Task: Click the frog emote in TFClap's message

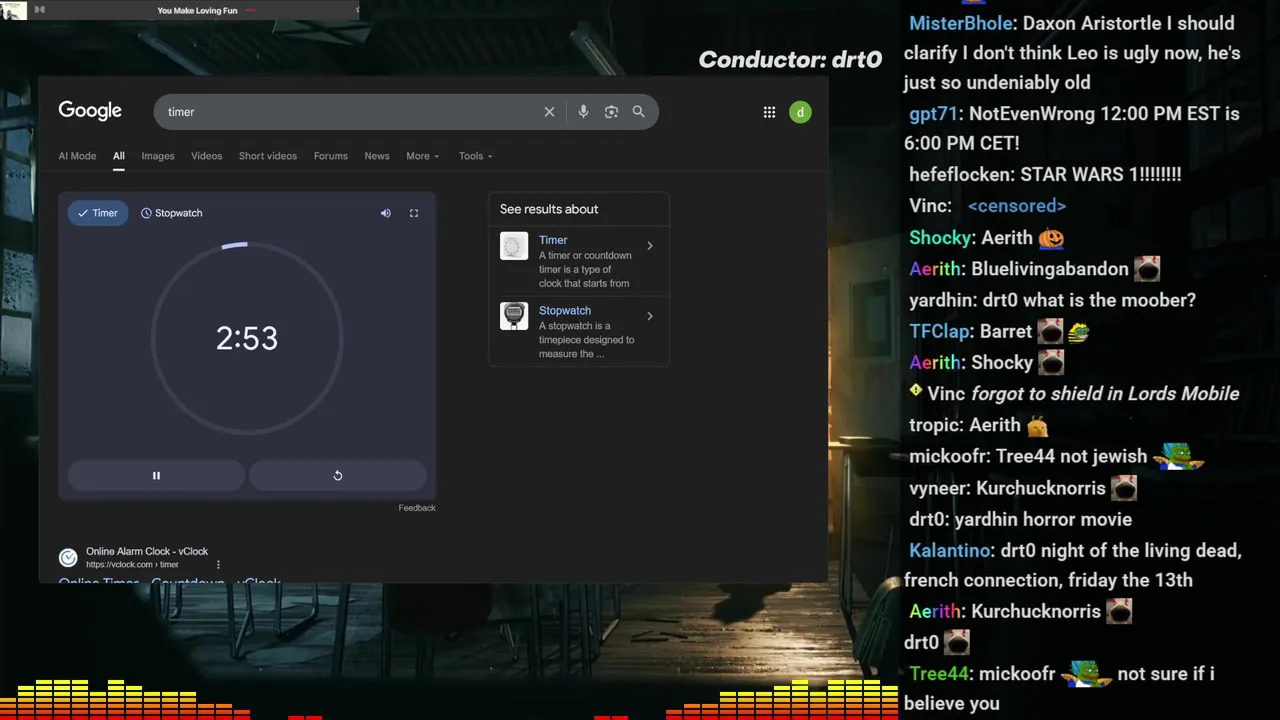Action: tap(1078, 331)
